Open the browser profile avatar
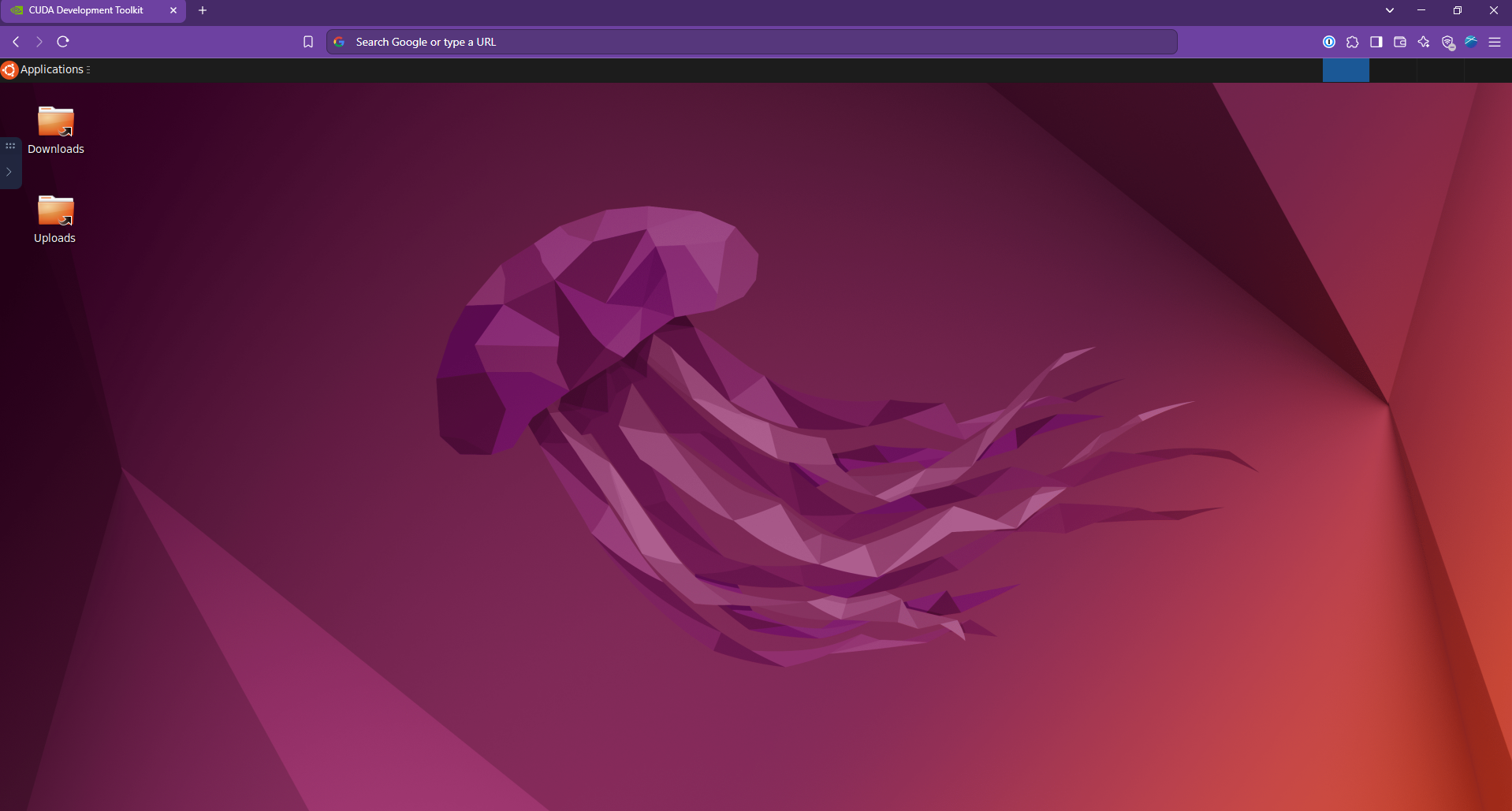Viewport: 1512px width, 811px height. (x=1471, y=42)
